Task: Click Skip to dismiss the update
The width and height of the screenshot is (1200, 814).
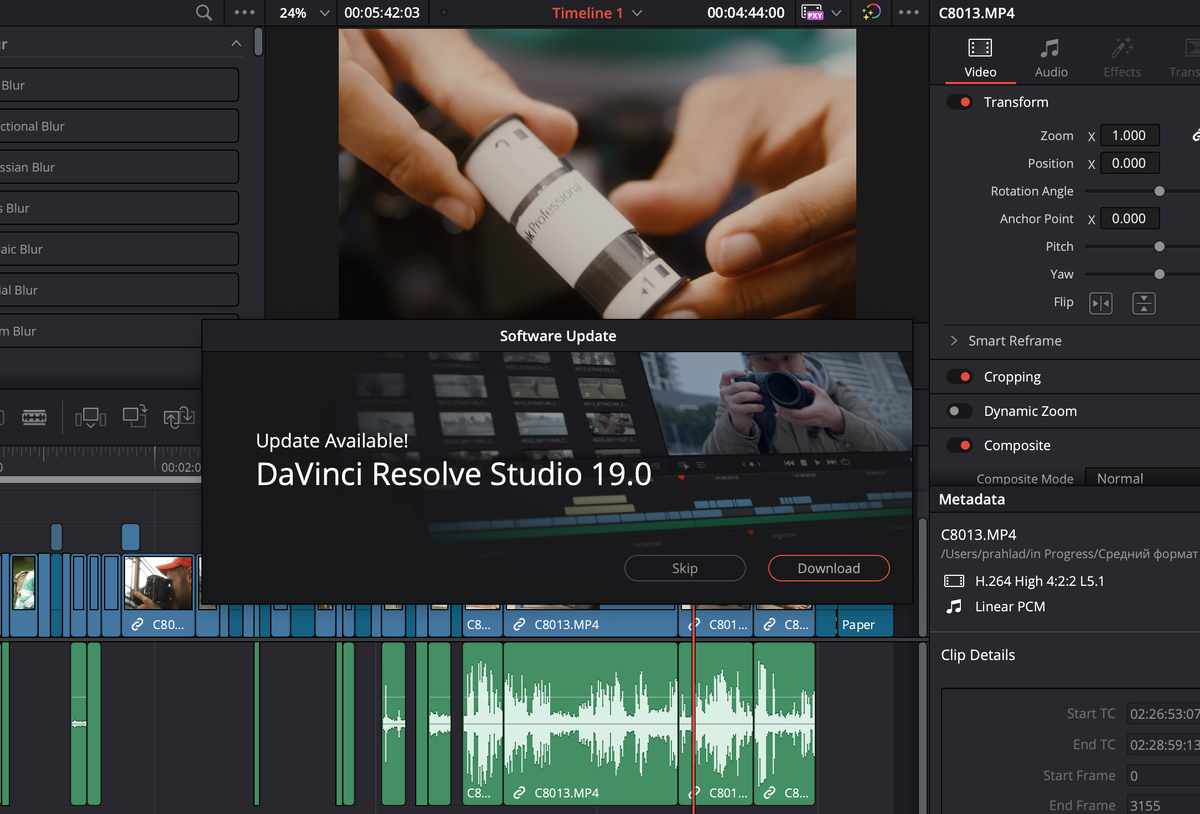Action: (684, 568)
